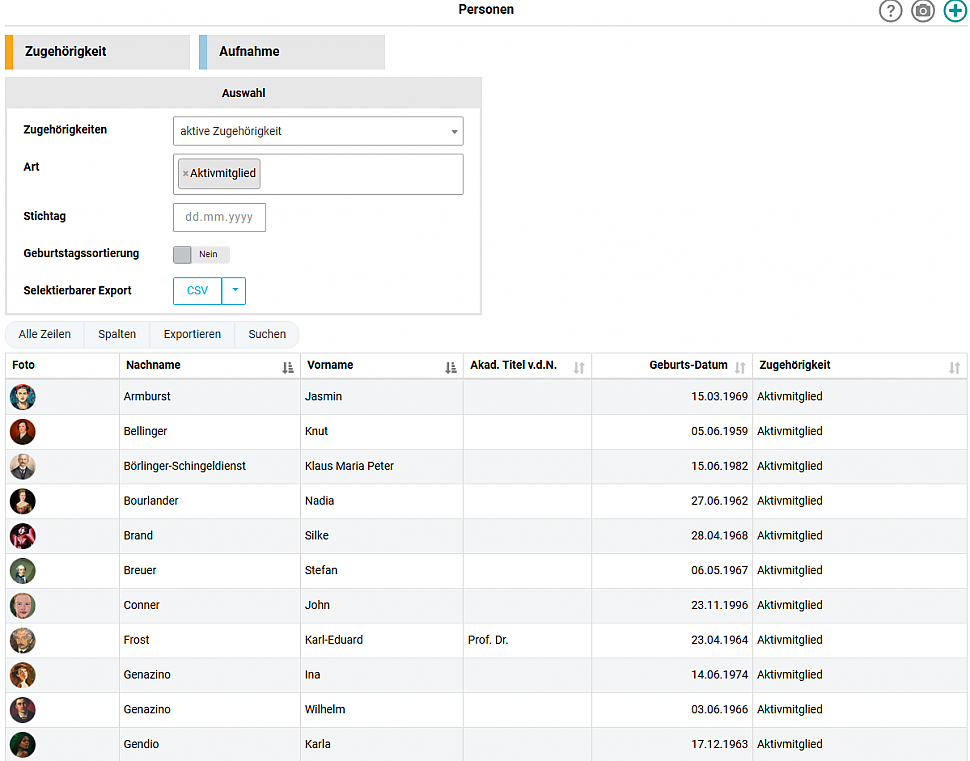Sort by Geburts-Datum column sort icon
Image resolution: width=970 pixels, height=761 pixels.
click(x=740, y=367)
